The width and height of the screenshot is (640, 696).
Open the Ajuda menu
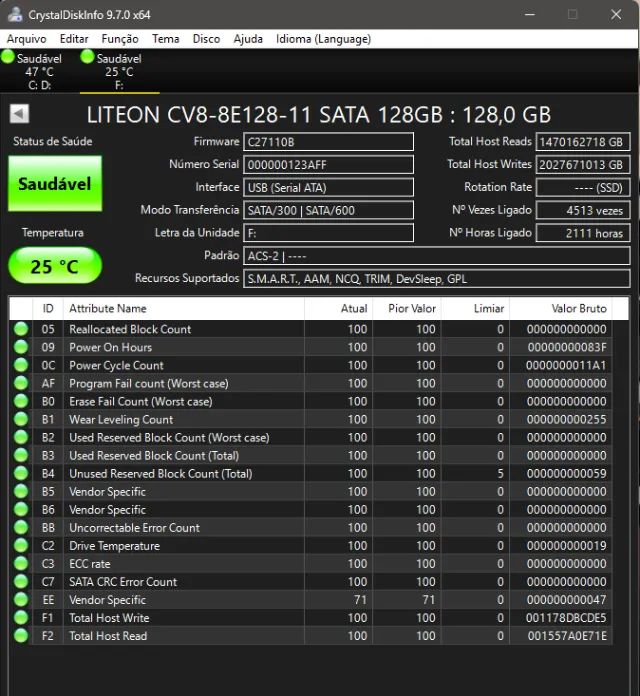point(248,39)
